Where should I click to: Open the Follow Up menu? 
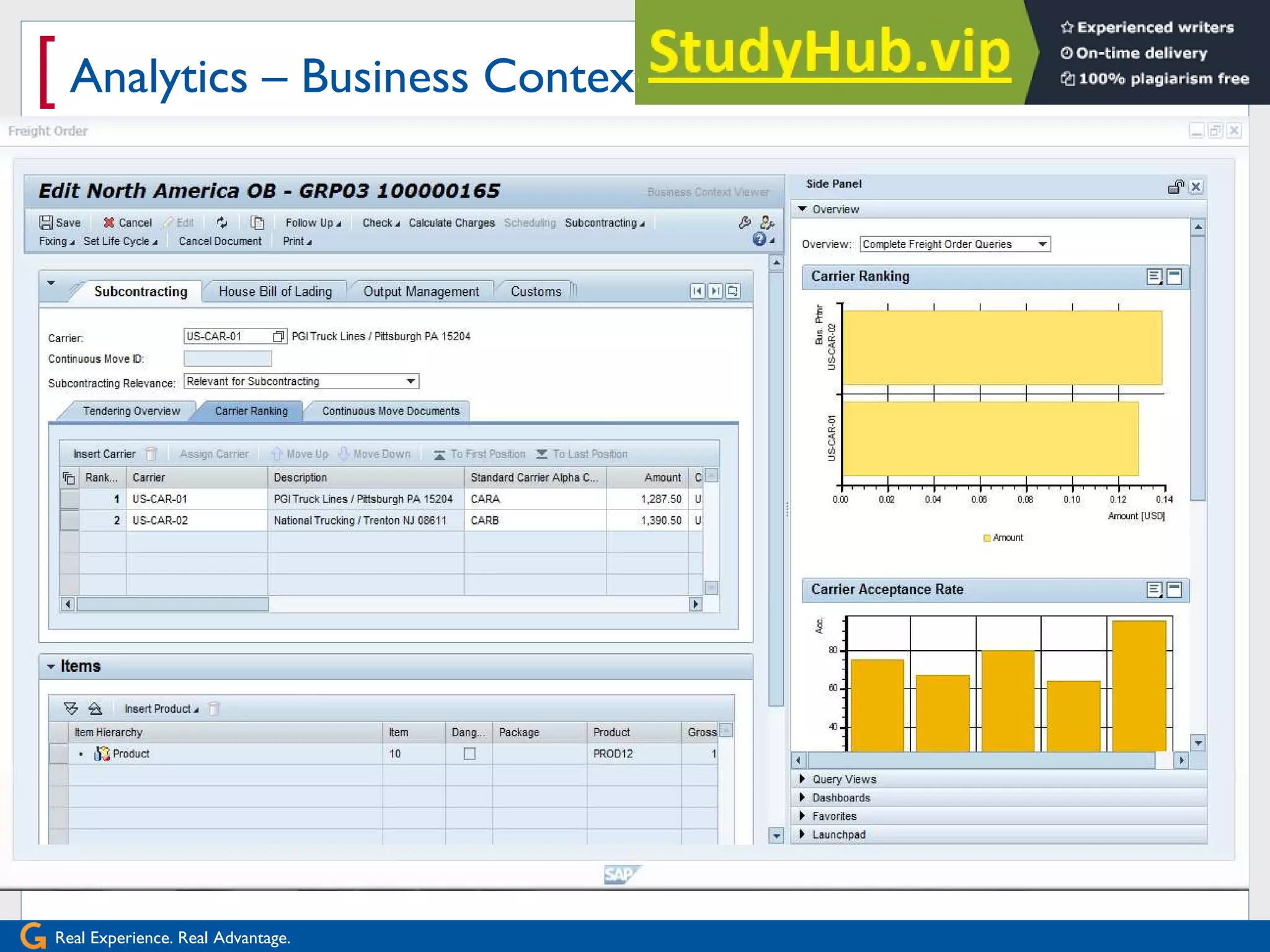click(313, 223)
